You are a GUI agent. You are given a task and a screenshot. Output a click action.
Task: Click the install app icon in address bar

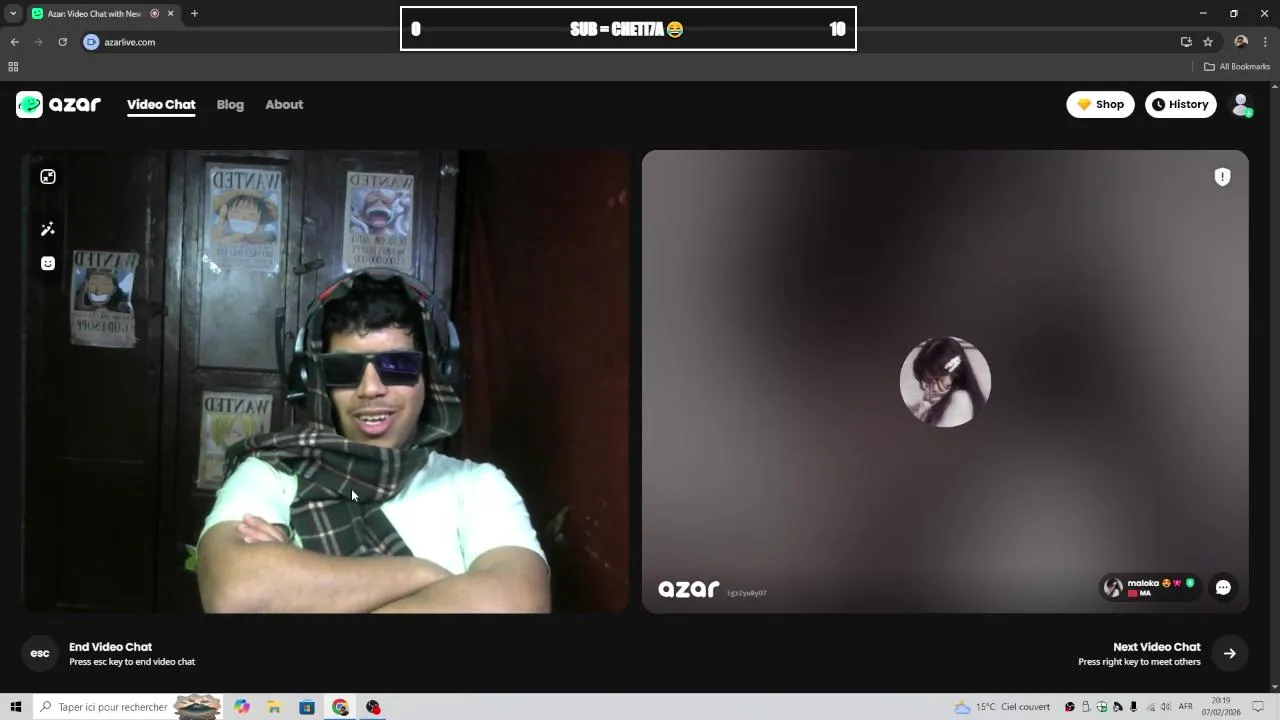pyautogui.click(x=1186, y=42)
